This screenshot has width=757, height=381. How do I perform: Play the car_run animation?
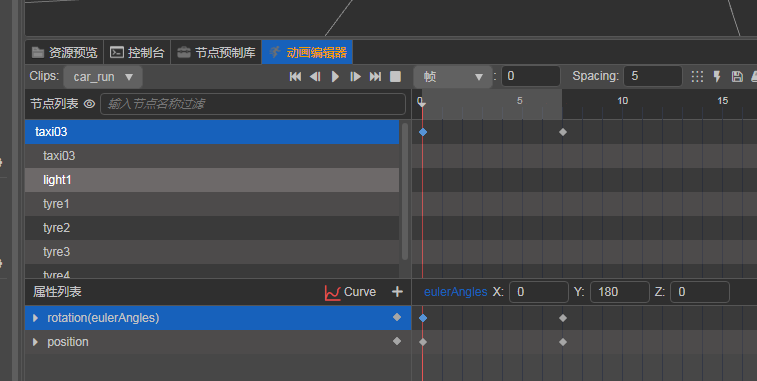335,77
